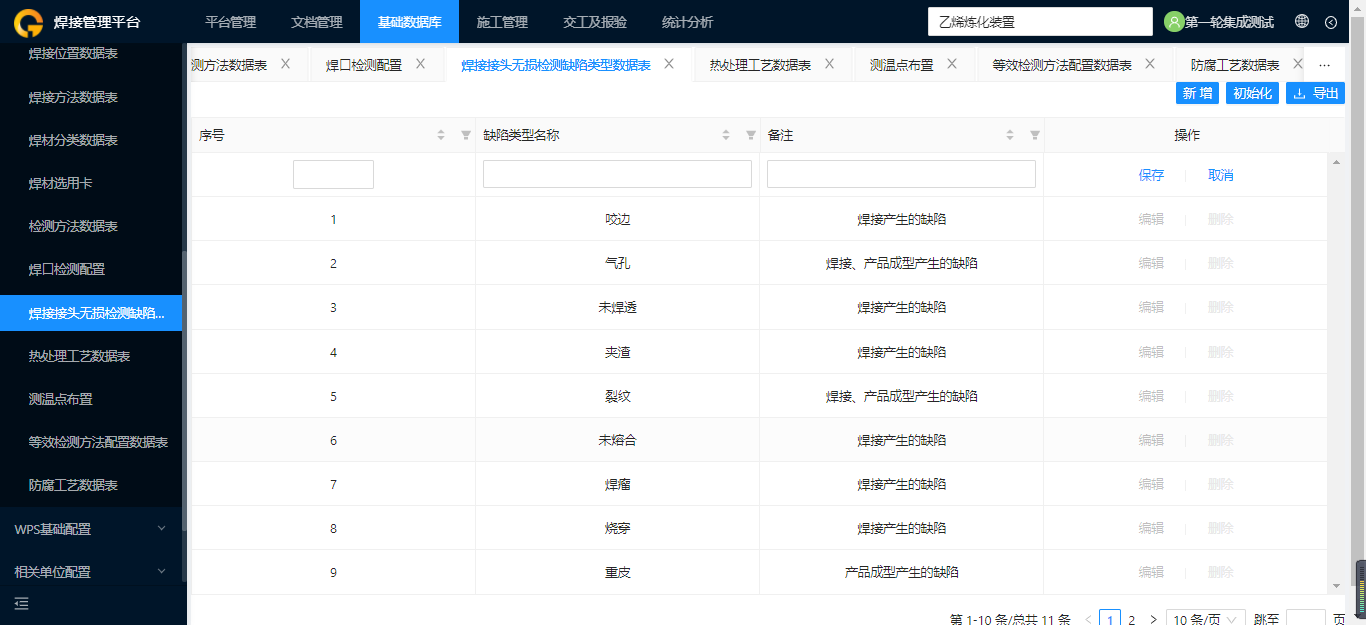Click the 烧穿 cell
This screenshot has height=625, width=1366.
(x=617, y=528)
